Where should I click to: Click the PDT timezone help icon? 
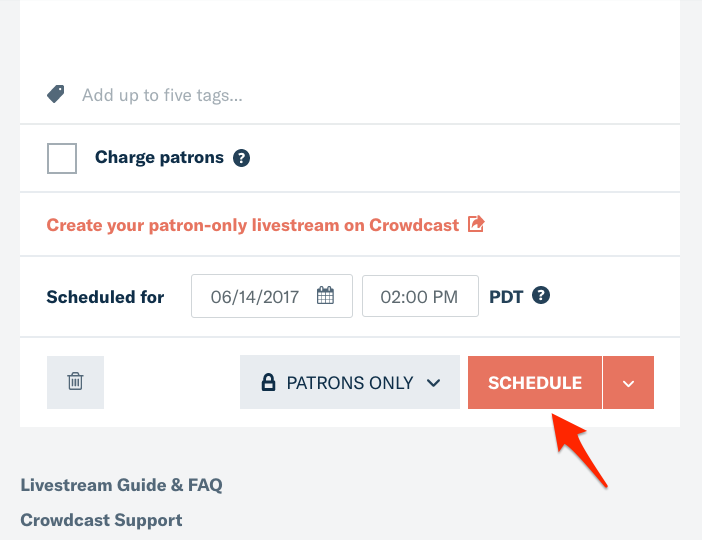click(x=541, y=296)
